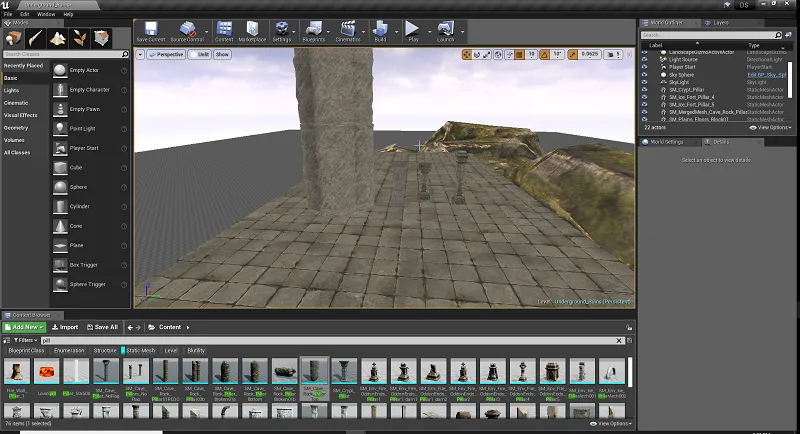The height and width of the screenshot is (434, 800).
Task: Click Edit BP_Sky_Sphere link
Action: 767,75
